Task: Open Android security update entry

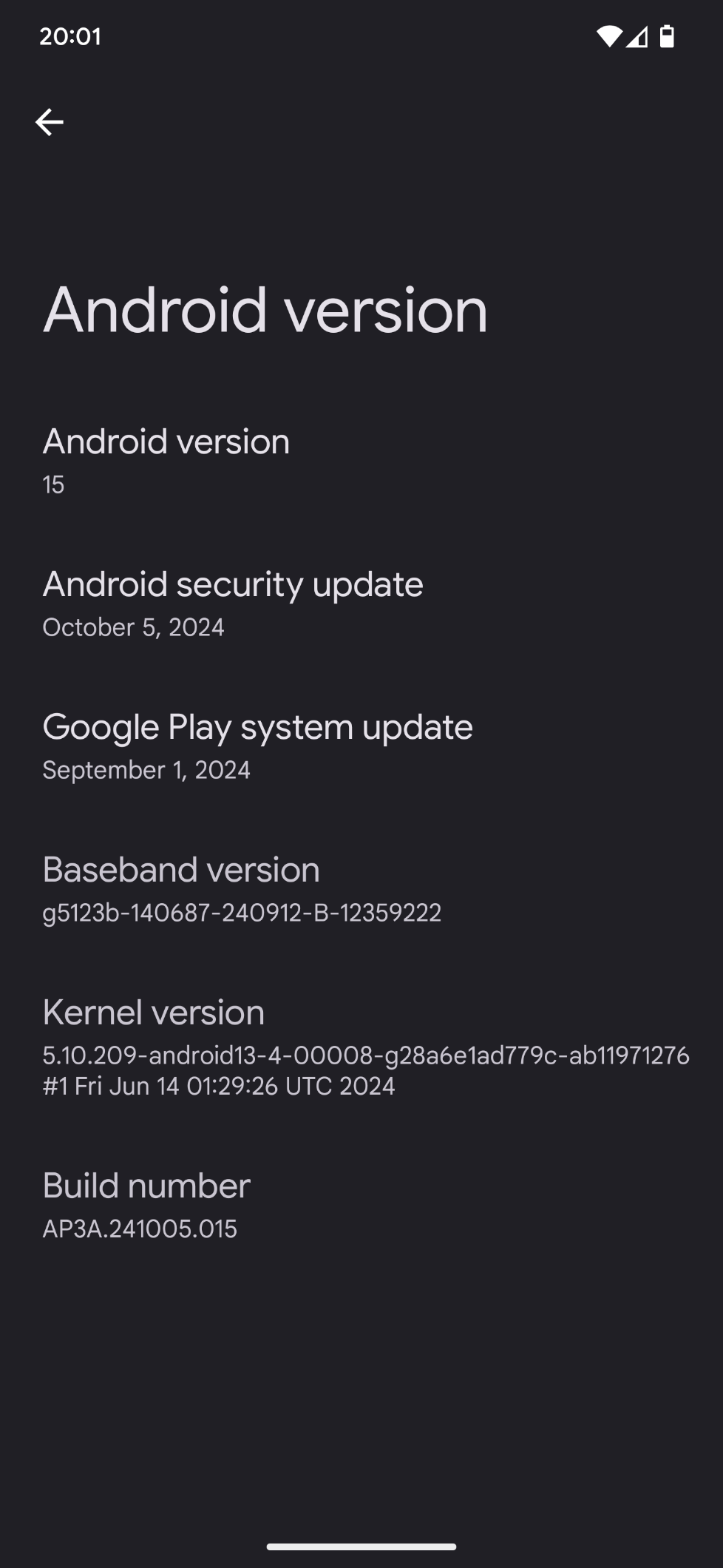Action: coord(361,604)
